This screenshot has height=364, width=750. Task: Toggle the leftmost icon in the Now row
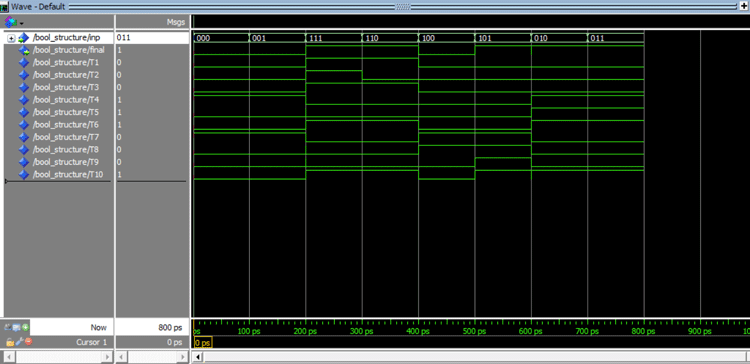(x=8, y=328)
